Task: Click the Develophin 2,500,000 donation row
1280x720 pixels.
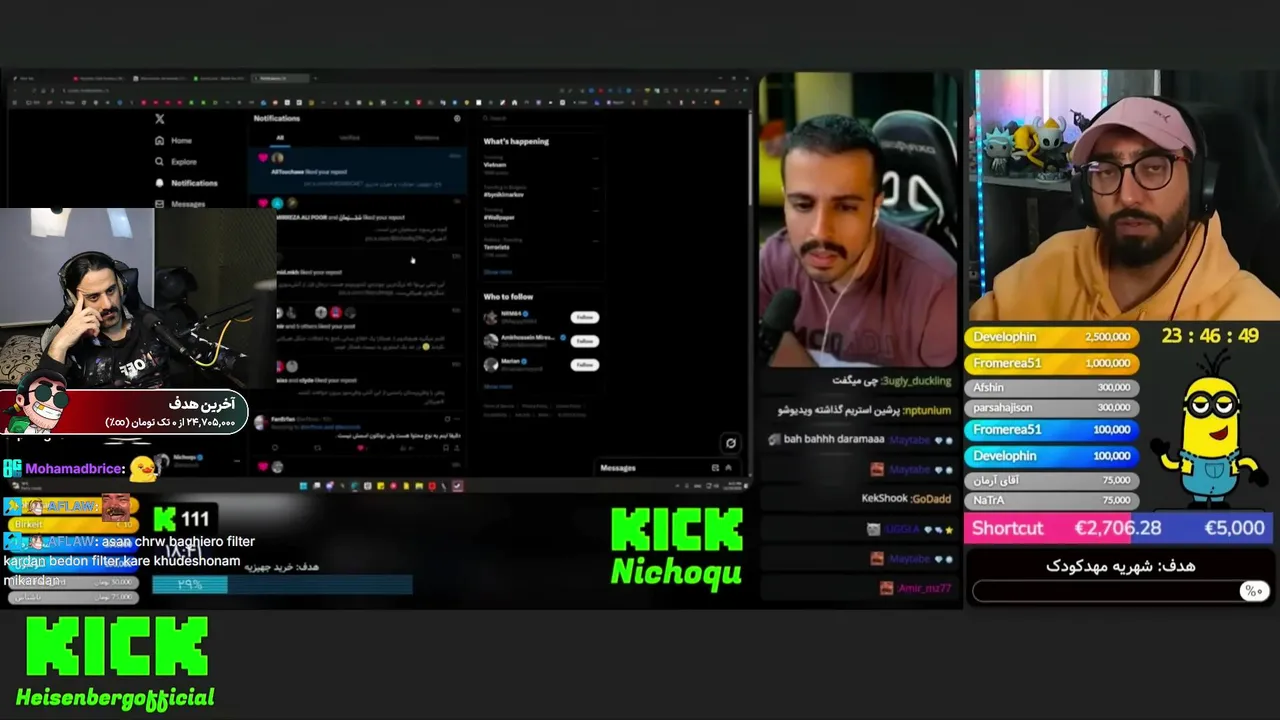Action: [x=1051, y=337]
